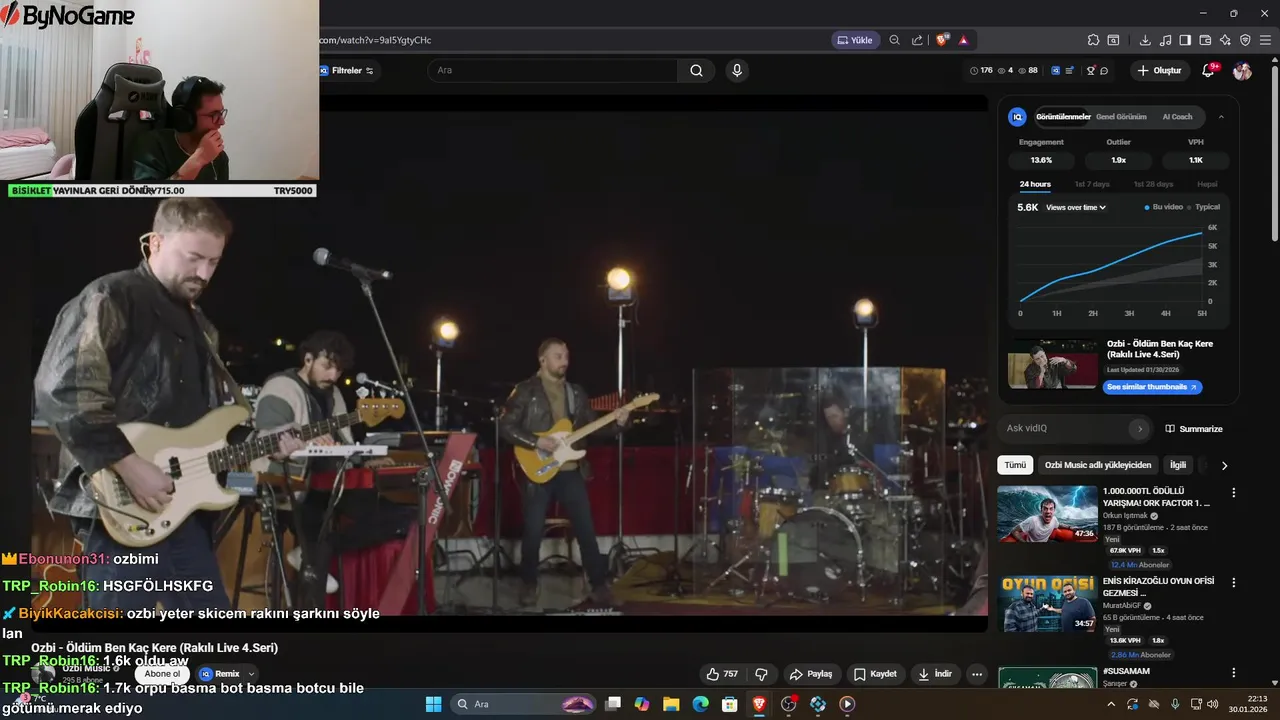Open the account avatar menu

tap(1243, 70)
